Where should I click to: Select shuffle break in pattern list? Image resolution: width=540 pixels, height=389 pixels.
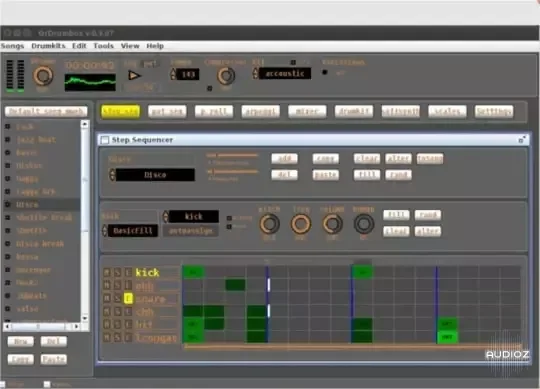click(44, 217)
